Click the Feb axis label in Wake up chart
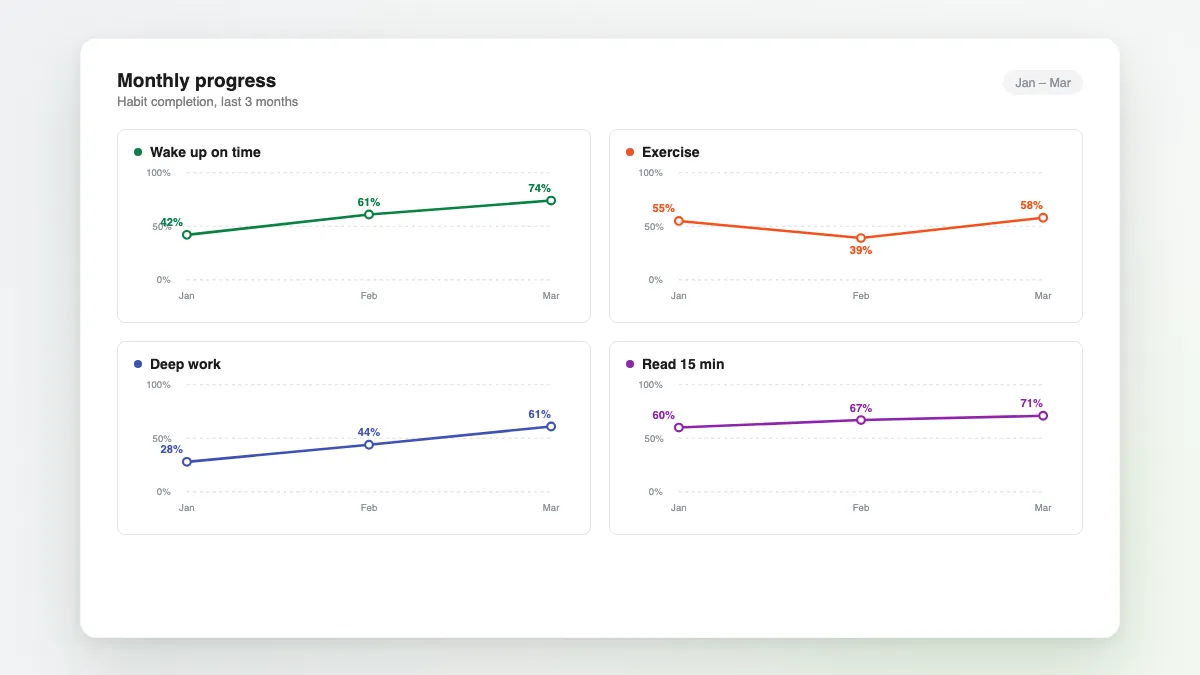Viewport: 1200px width, 675px height. (x=369, y=296)
